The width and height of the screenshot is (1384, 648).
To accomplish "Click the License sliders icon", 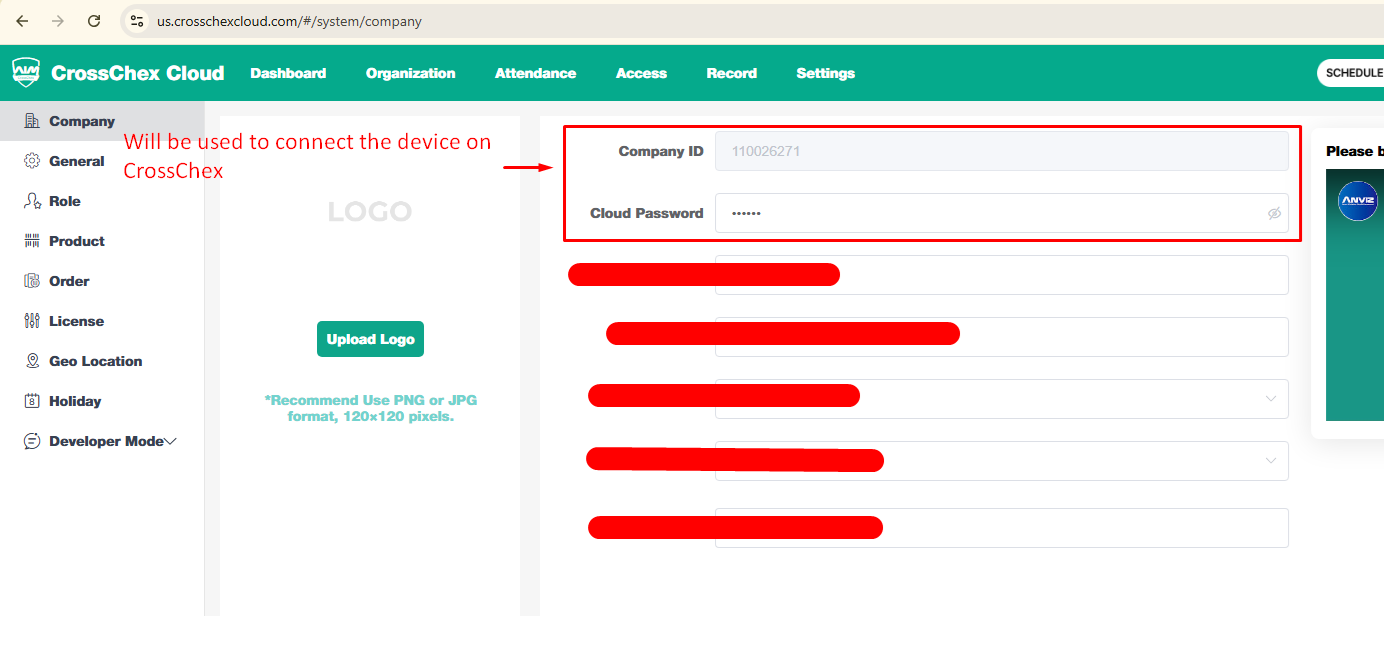I will [x=32, y=321].
